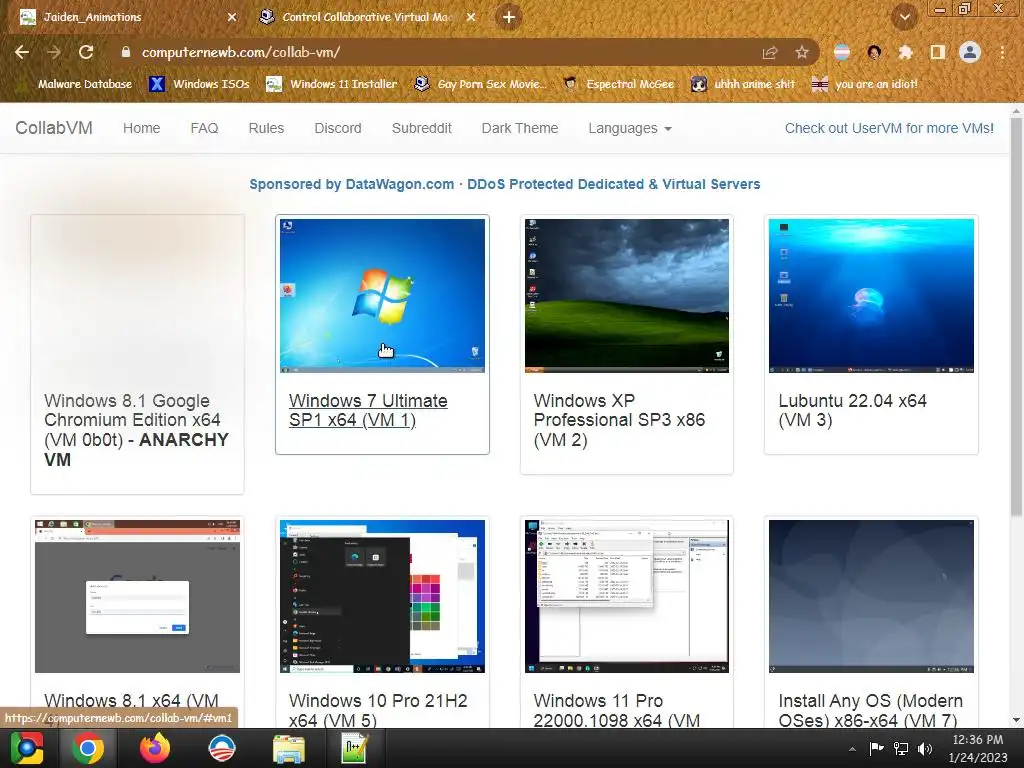Viewport: 1024px width, 768px height.
Task: Click the Lubuntu 22.04 x64 (VM 3) title
Action: [x=852, y=410]
